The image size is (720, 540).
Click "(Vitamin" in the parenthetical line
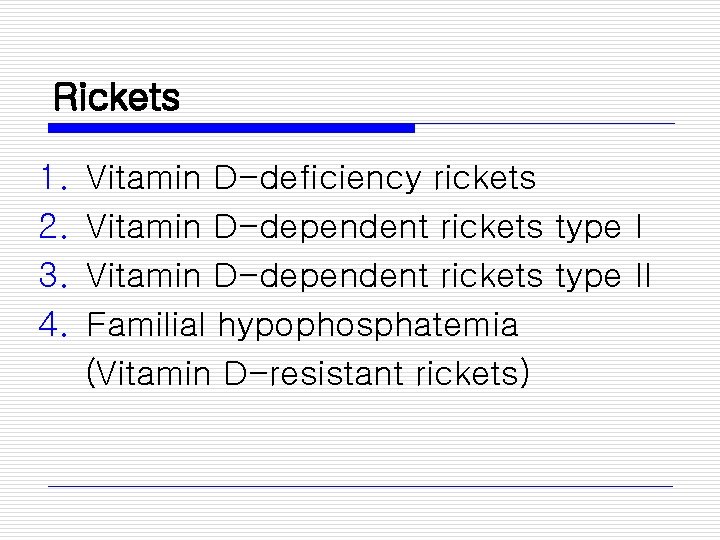click(x=150, y=374)
